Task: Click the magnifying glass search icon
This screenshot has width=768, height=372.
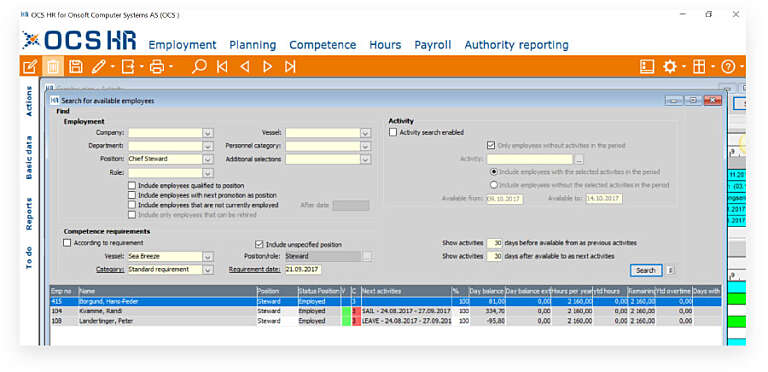Action: (199, 67)
